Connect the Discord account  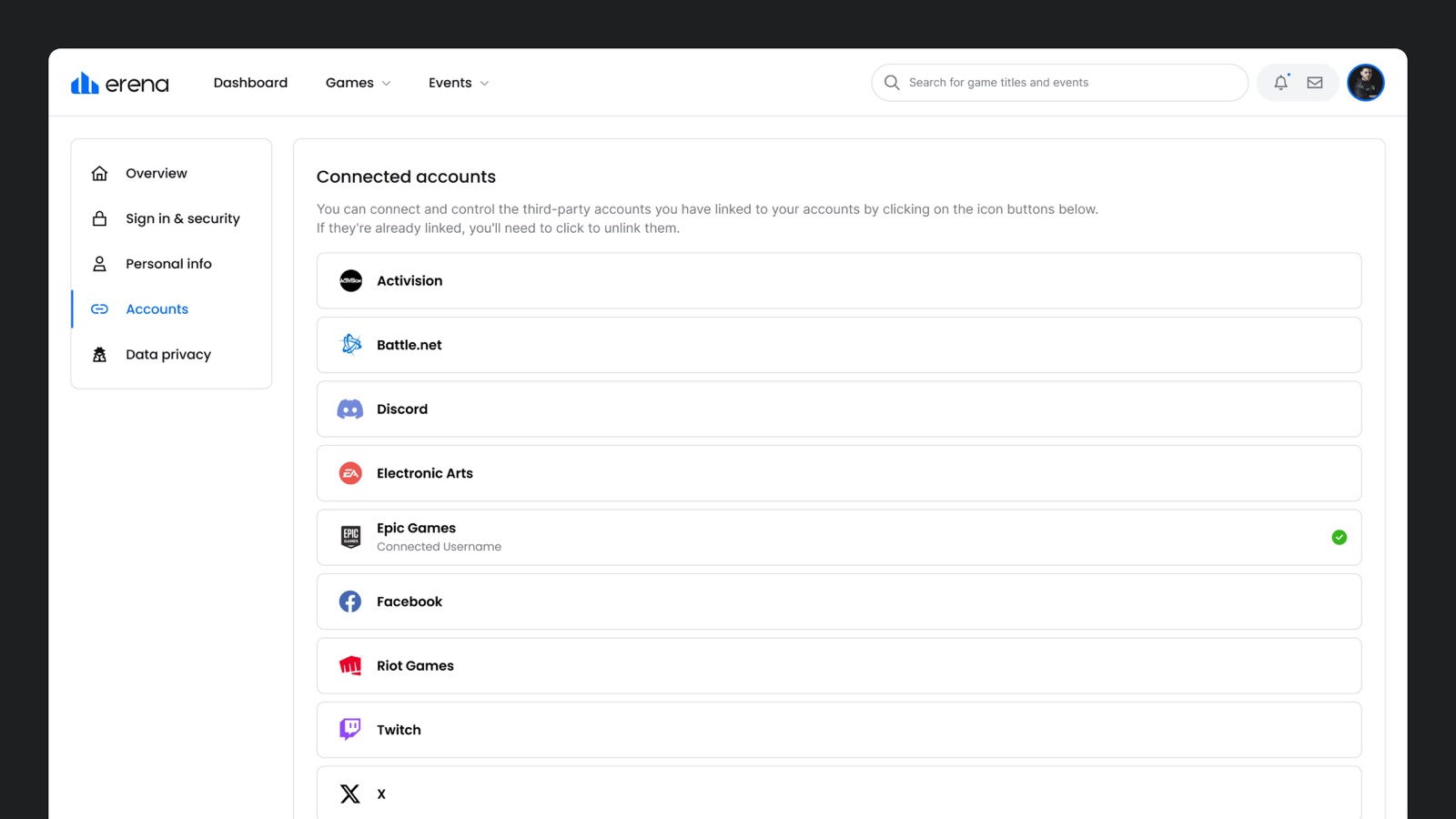coord(839,409)
